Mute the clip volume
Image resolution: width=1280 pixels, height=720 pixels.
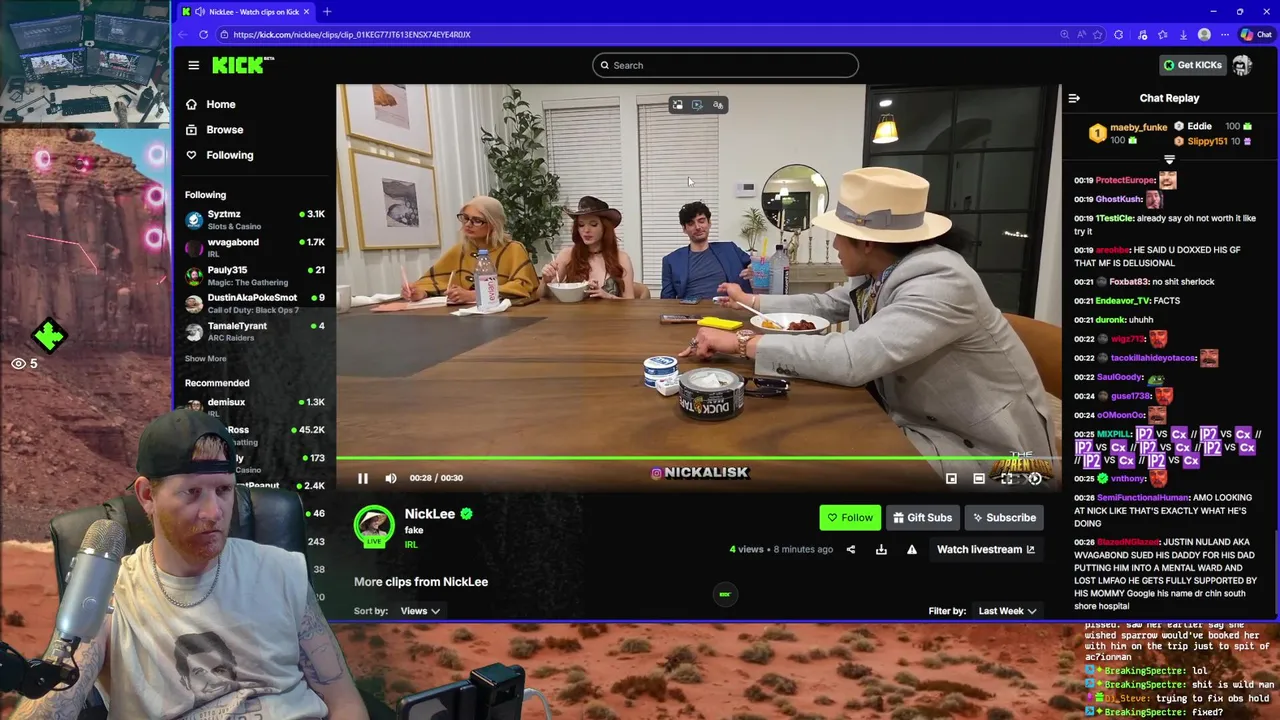coord(391,478)
